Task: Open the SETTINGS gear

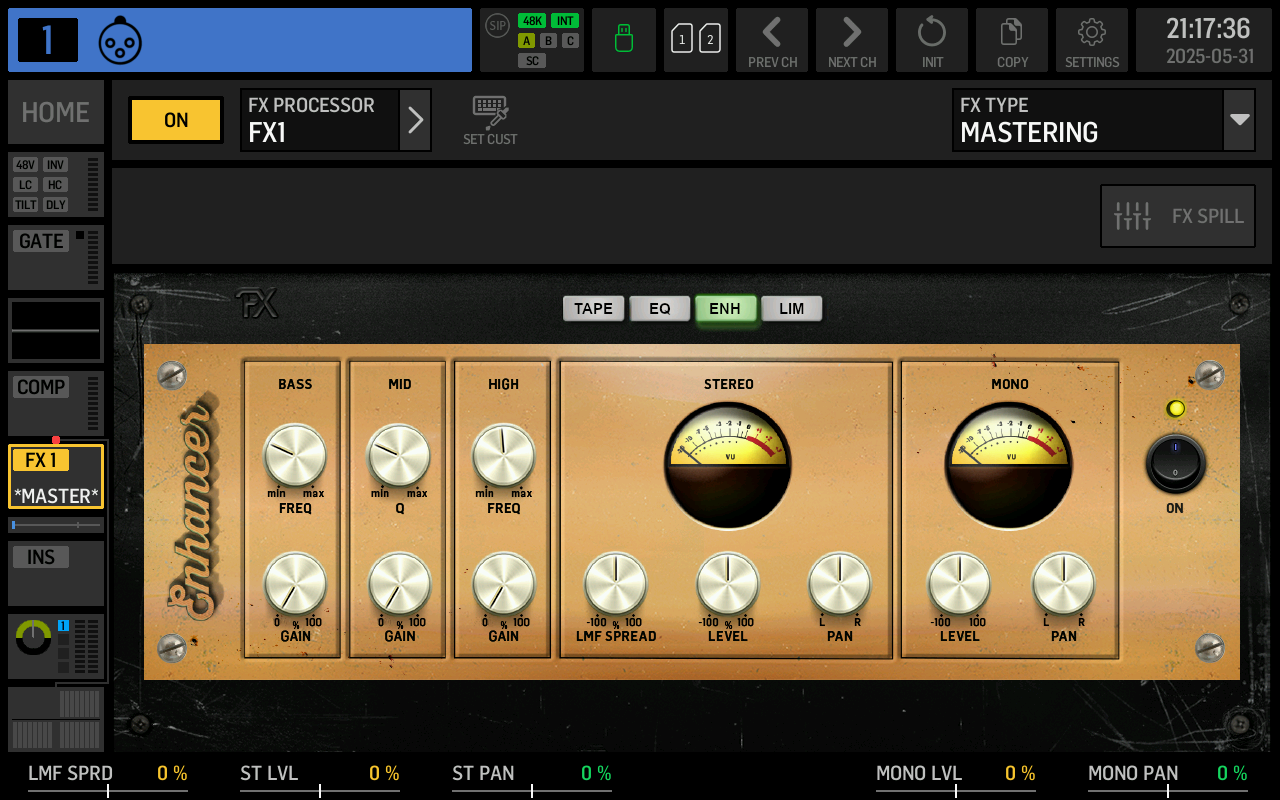Action: pyautogui.click(x=1092, y=40)
